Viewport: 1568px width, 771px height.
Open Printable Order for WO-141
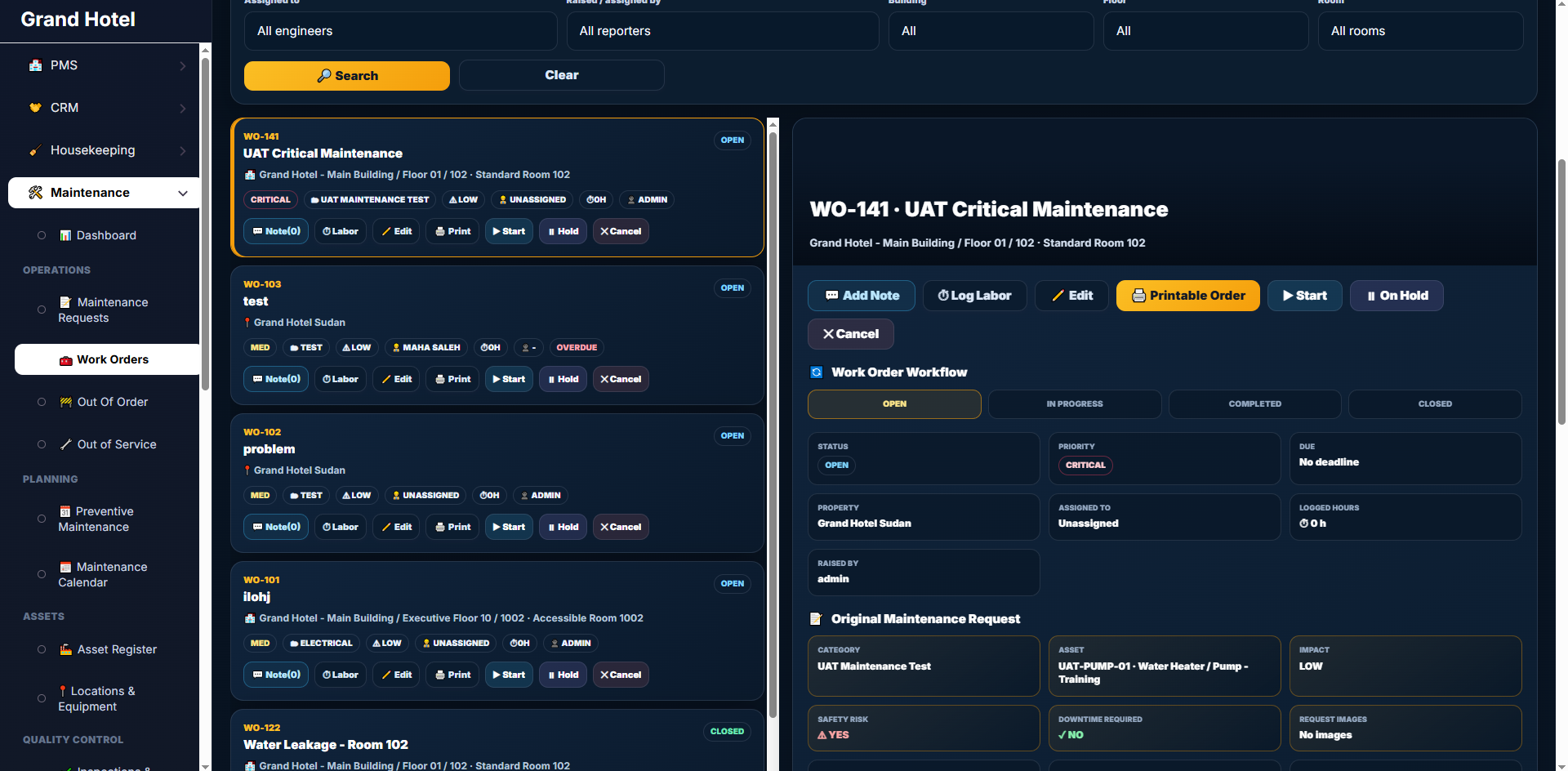(x=1187, y=296)
